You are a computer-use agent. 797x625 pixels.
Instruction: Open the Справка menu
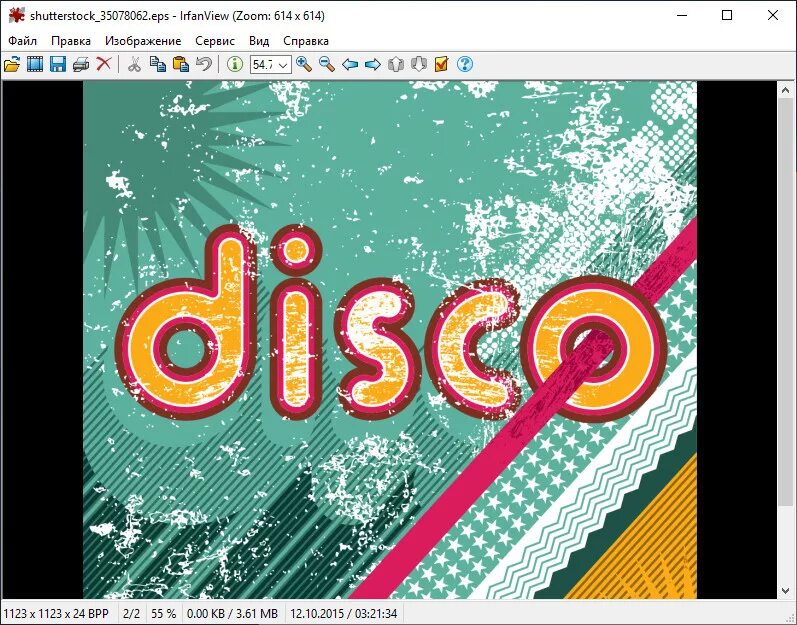(x=306, y=41)
